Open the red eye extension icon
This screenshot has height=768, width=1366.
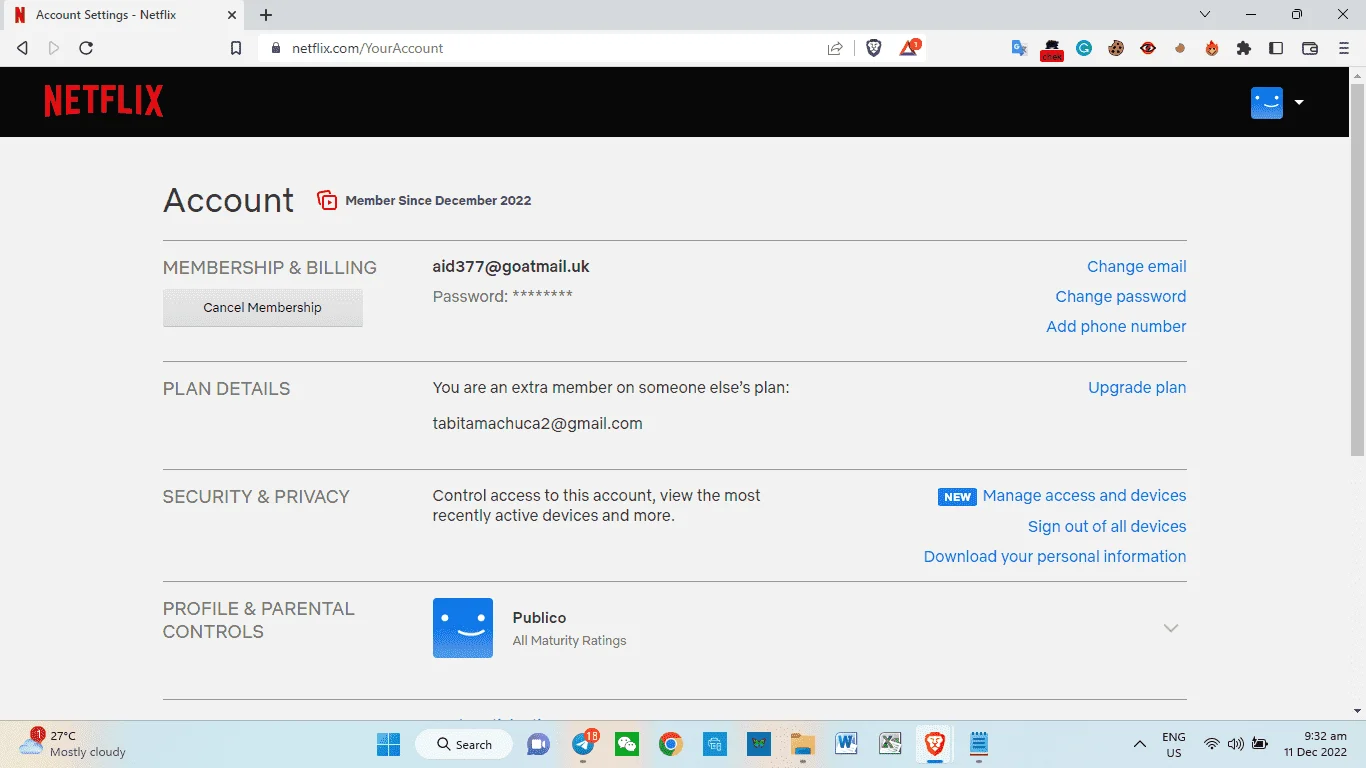pos(1148,48)
